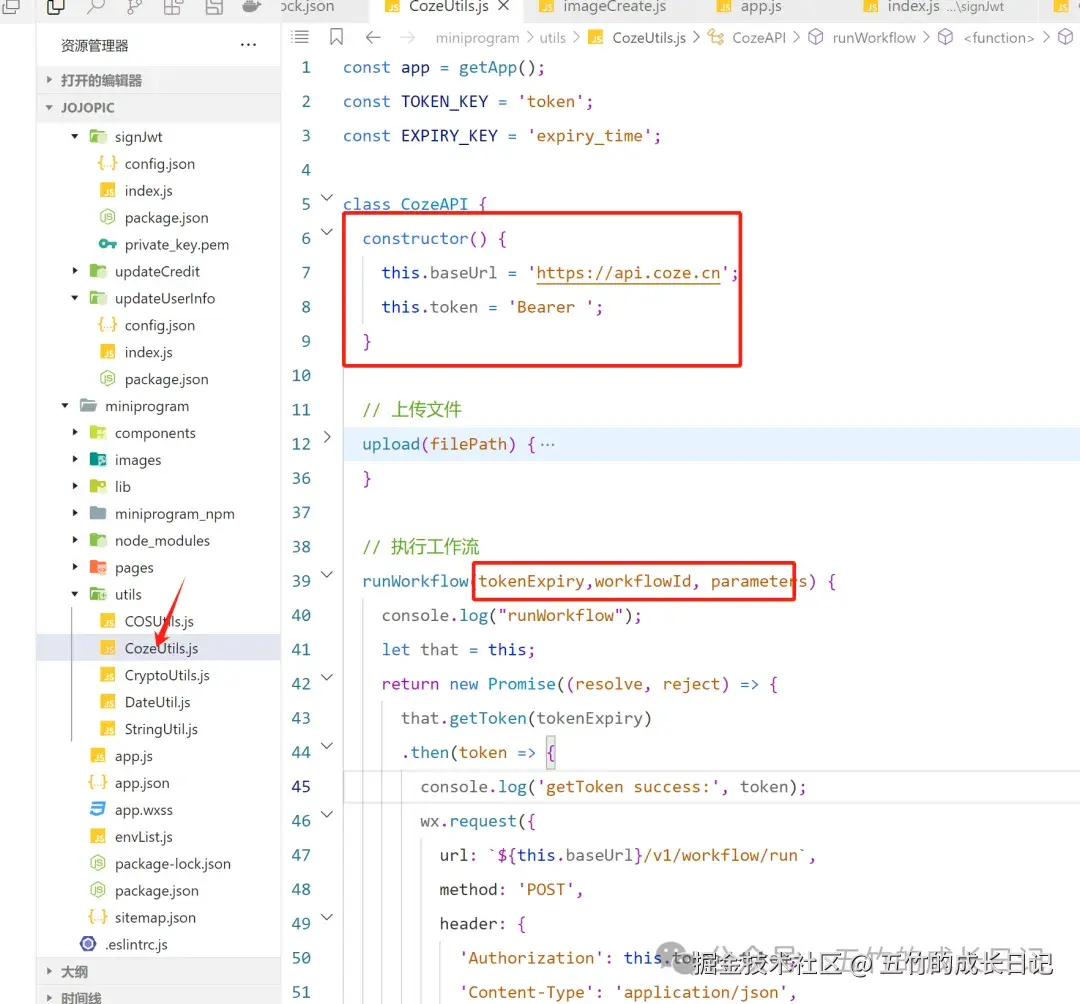Go back with the left arrow icon
This screenshot has height=1004, width=1080.
tap(373, 37)
